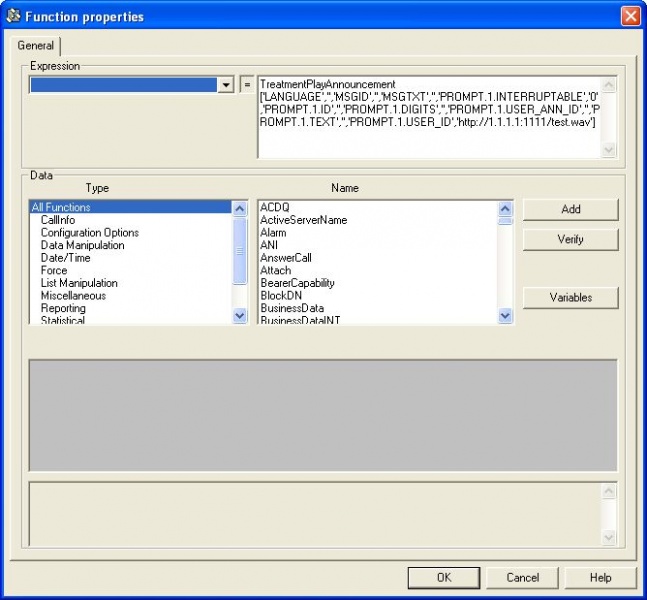
Task: Confirm the dialog with OK
Action: pyautogui.click(x=443, y=577)
